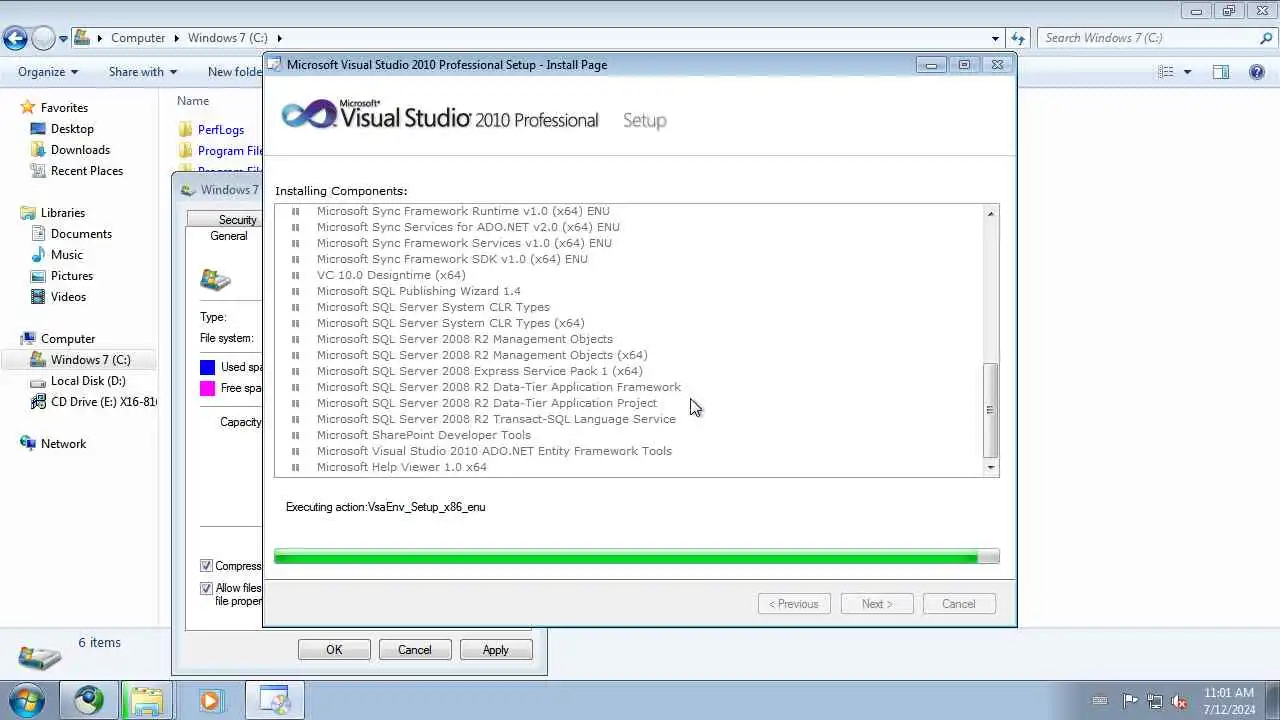Click the Next button in Visual Studio setup
Image resolution: width=1280 pixels, height=720 pixels.
pos(877,604)
